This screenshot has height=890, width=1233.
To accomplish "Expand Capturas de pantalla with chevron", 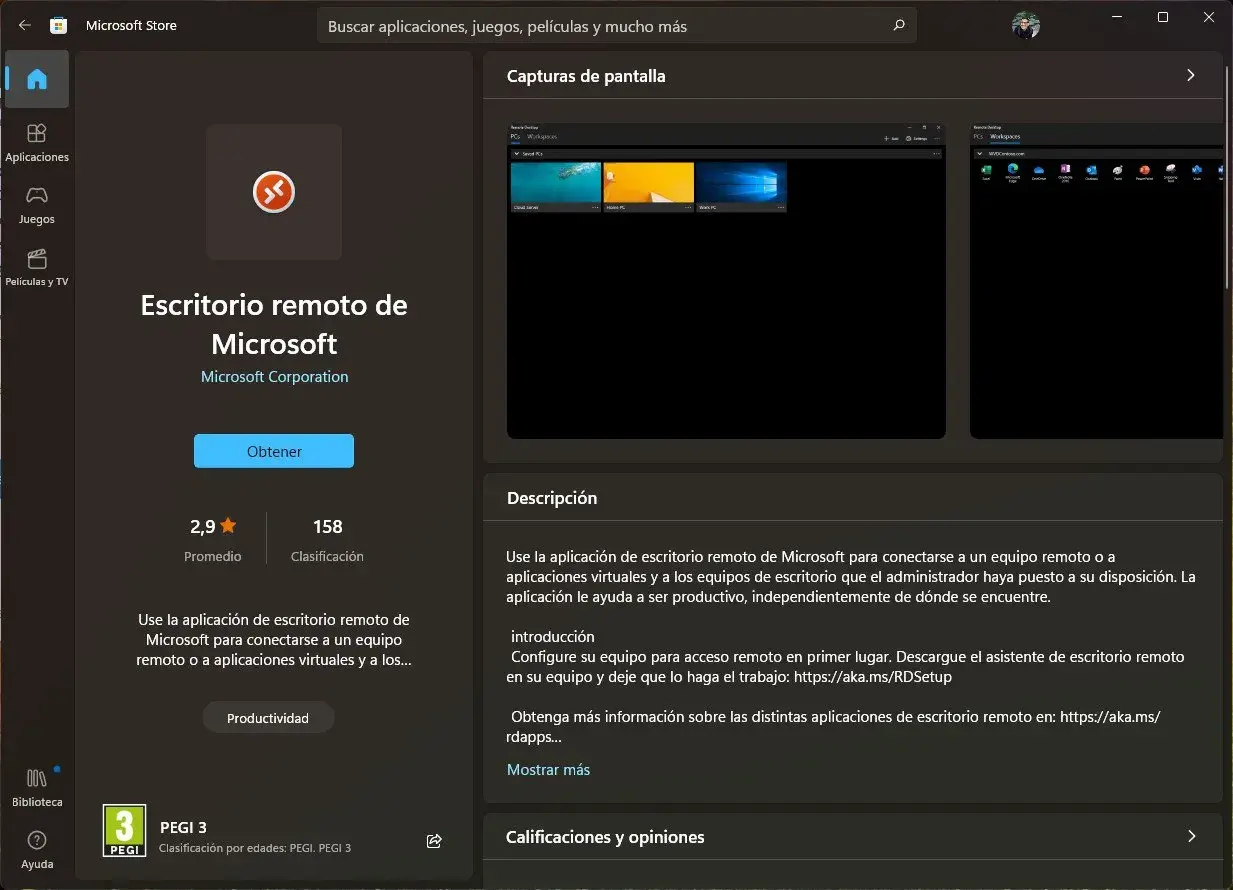I will pos(1190,75).
